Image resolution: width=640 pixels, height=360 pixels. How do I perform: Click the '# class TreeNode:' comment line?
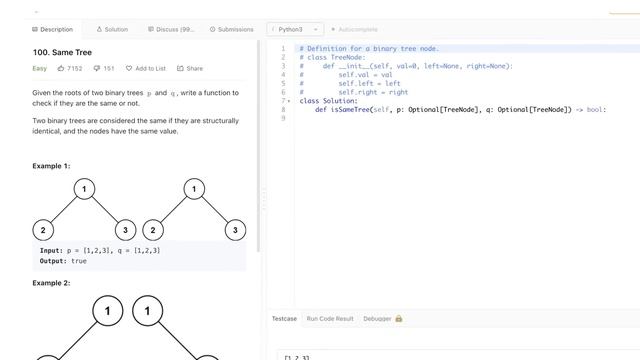coord(332,57)
